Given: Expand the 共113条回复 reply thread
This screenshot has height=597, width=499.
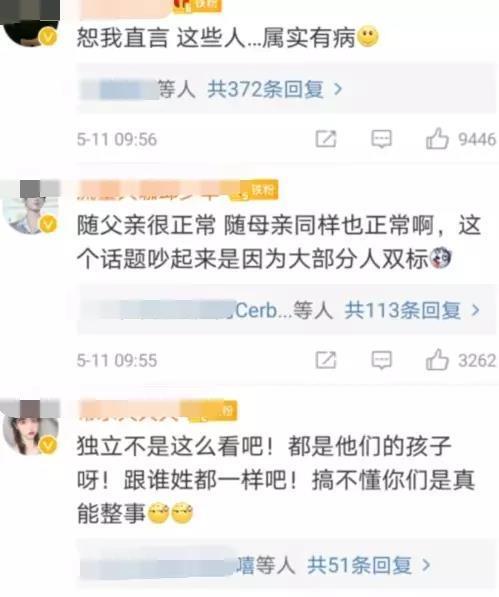Looking at the screenshot, I should [x=411, y=310].
